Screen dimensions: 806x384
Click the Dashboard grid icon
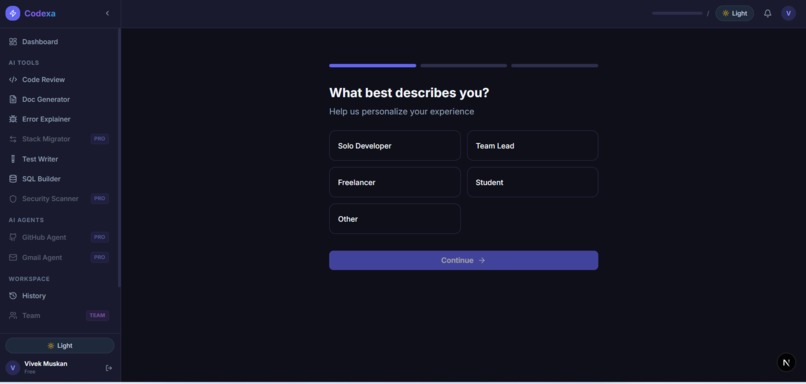pyautogui.click(x=13, y=42)
